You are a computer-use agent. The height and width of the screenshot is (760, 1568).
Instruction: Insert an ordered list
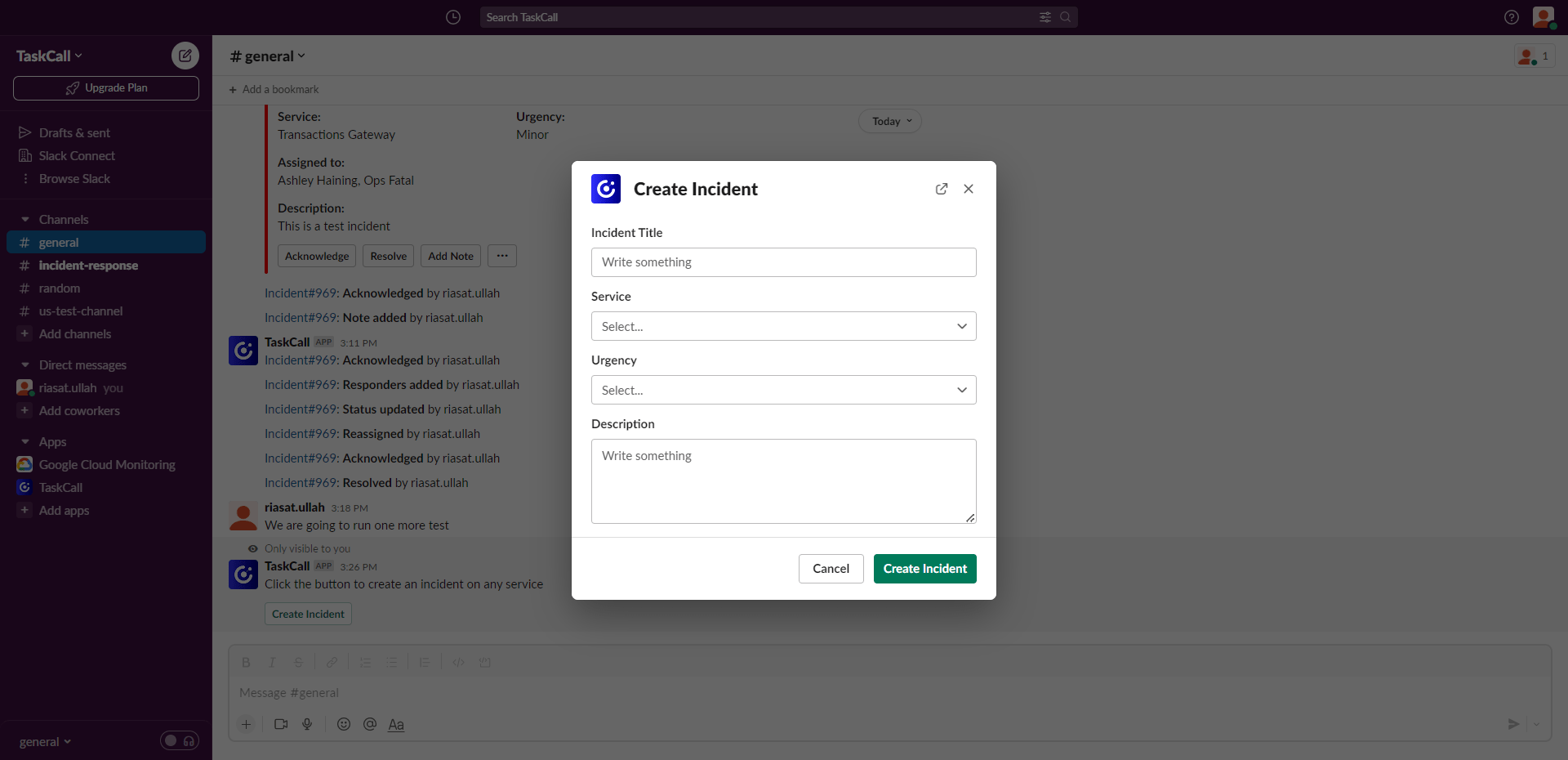[365, 663]
